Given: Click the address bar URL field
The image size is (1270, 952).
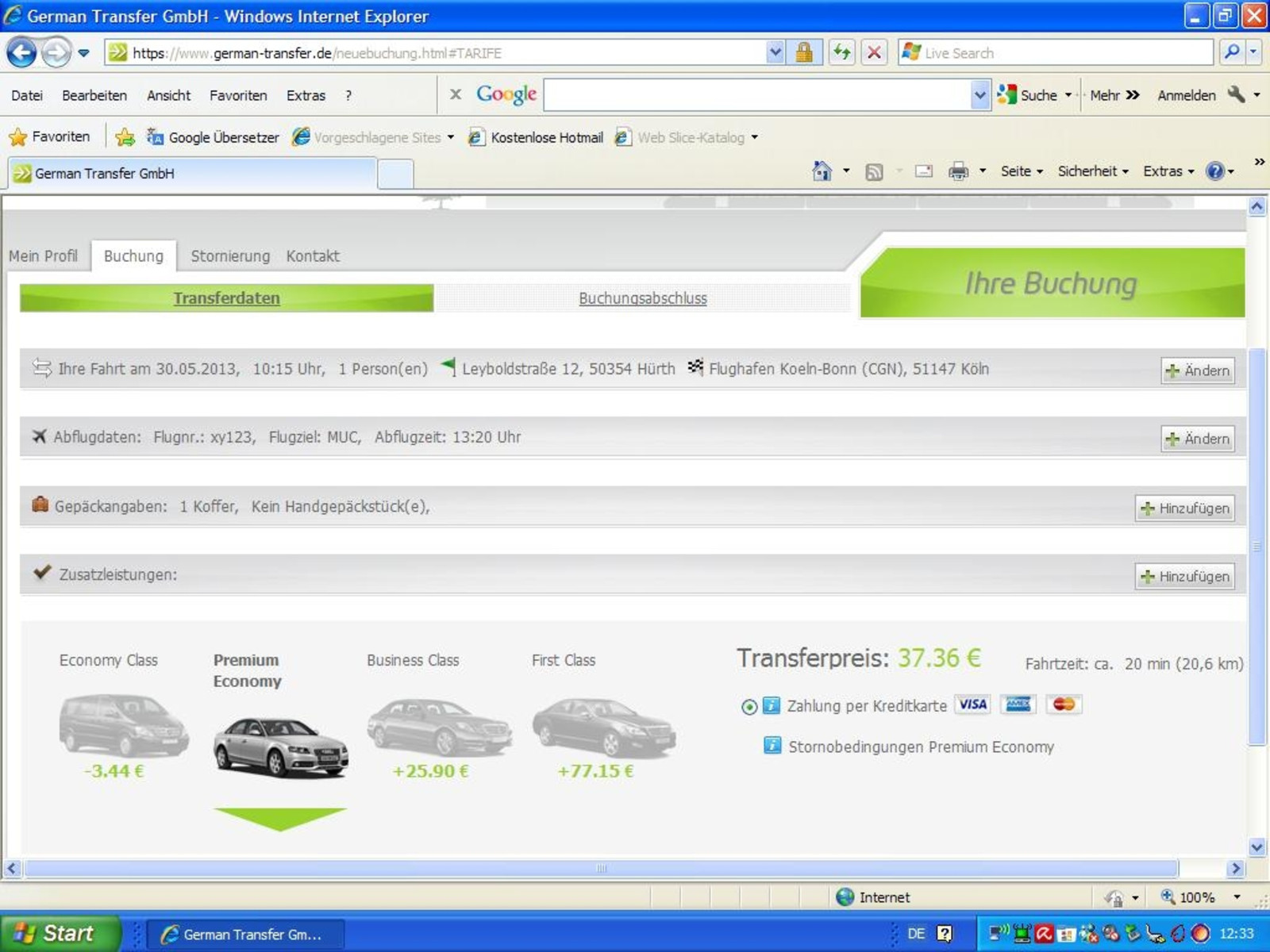Looking at the screenshot, I should 436,53.
